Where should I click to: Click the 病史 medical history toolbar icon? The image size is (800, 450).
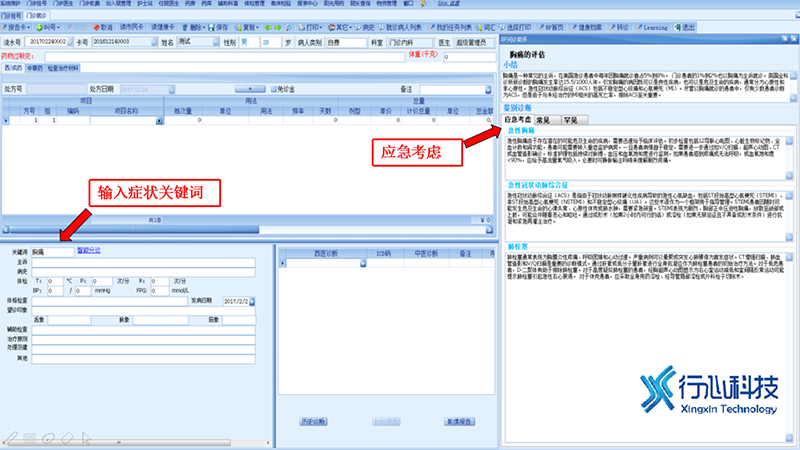tap(365, 28)
